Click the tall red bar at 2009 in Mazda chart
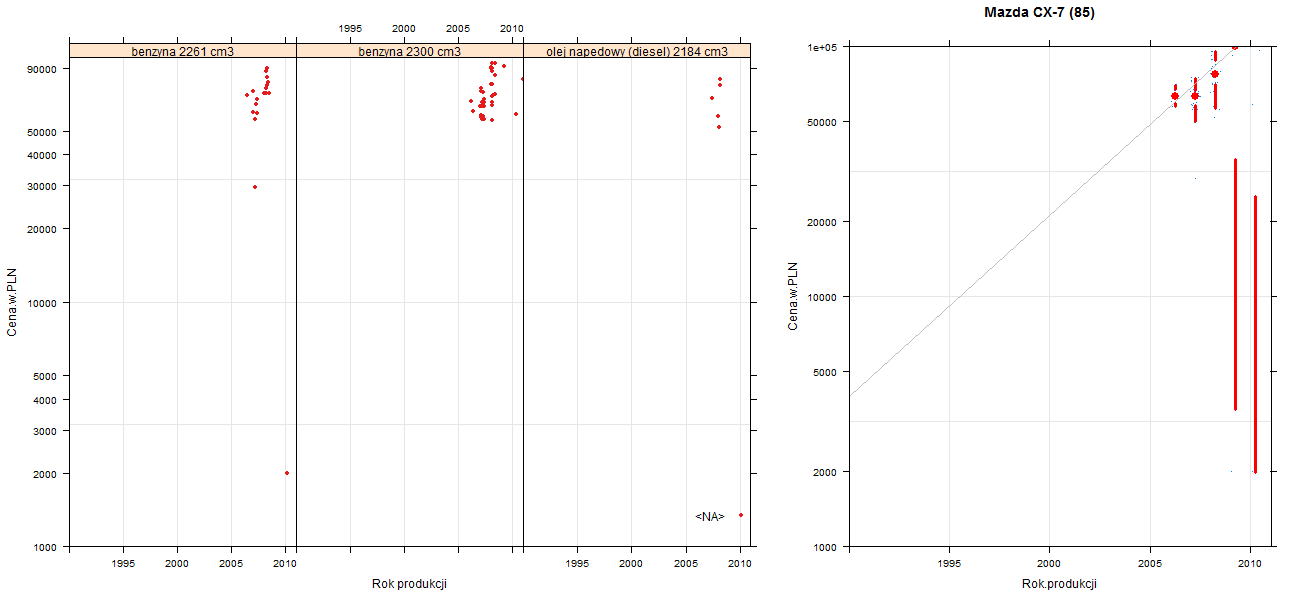 [x=1236, y=284]
